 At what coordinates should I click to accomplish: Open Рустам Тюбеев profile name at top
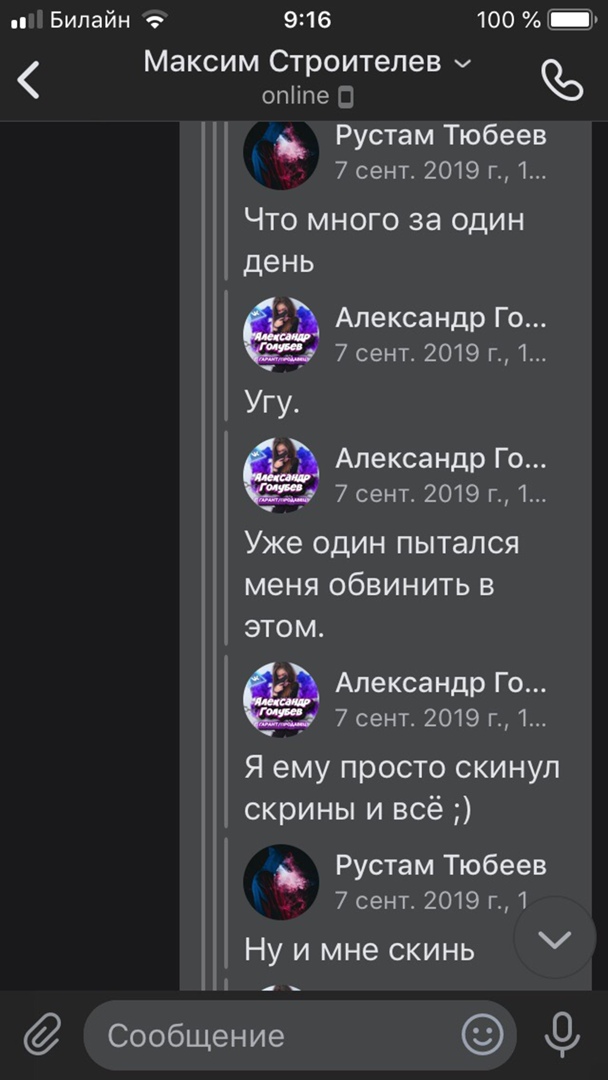point(440,136)
